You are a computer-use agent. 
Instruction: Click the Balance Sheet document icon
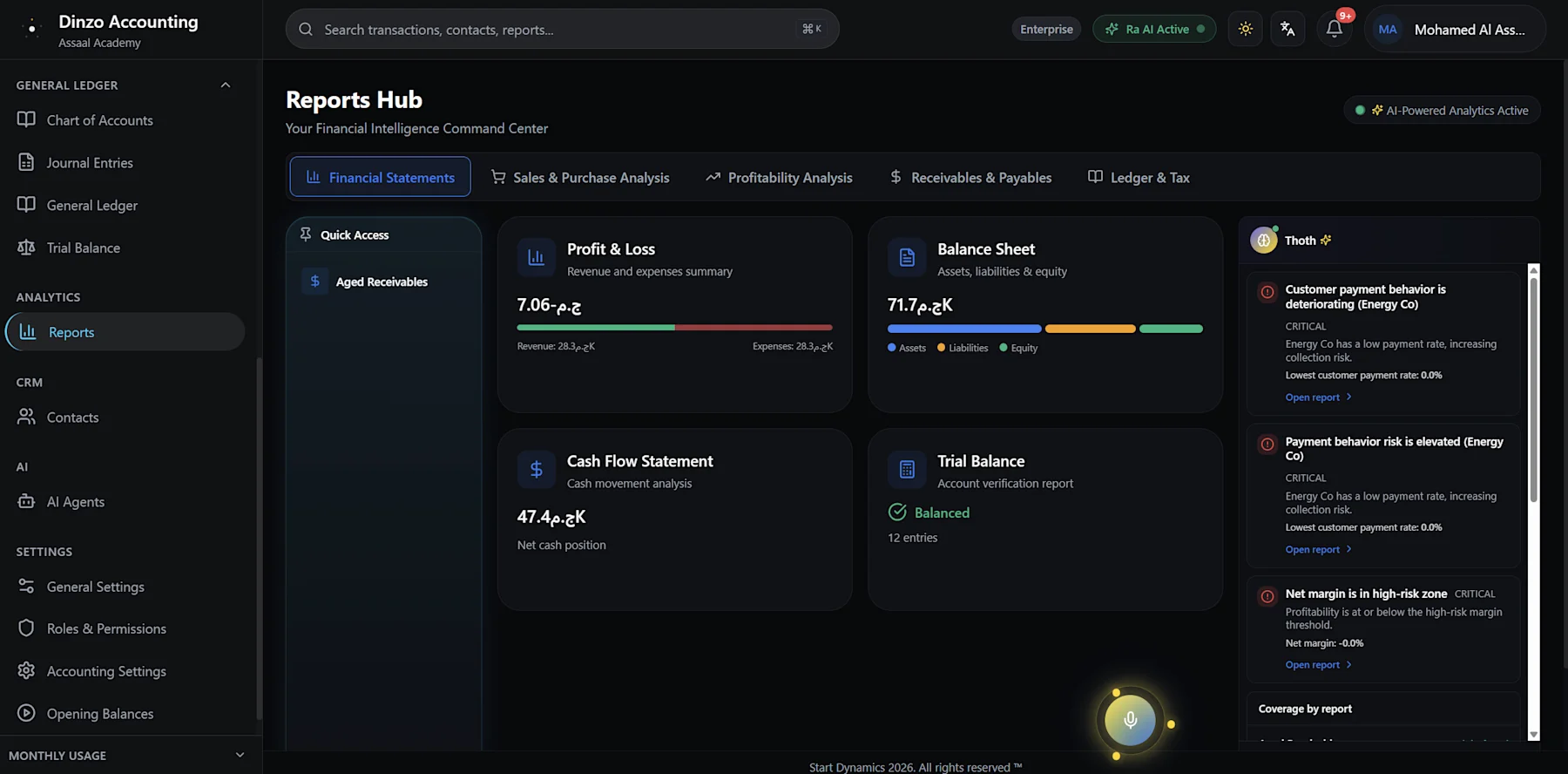[907, 257]
